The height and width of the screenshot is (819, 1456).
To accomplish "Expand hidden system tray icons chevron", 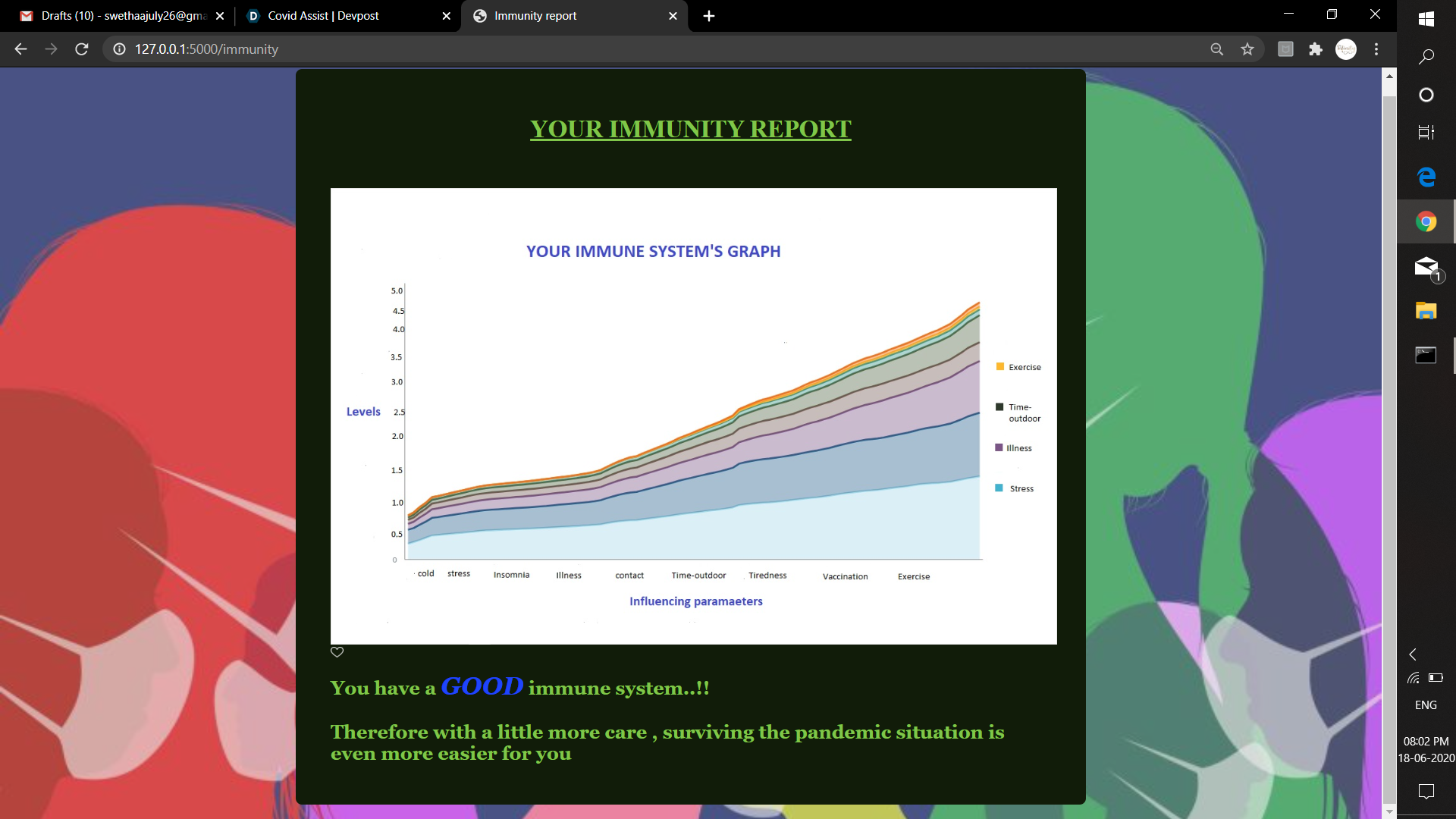I will tap(1413, 654).
